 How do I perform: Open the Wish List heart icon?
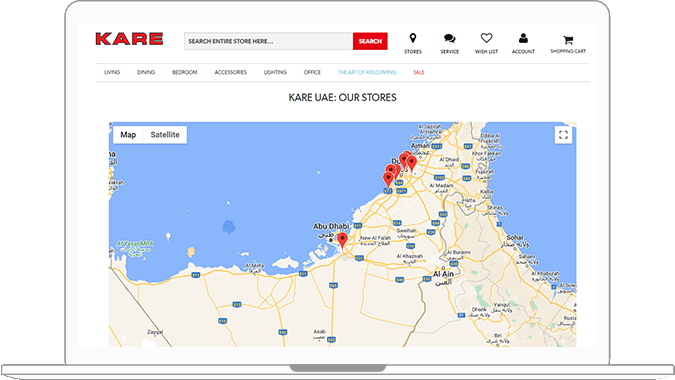(x=486, y=38)
